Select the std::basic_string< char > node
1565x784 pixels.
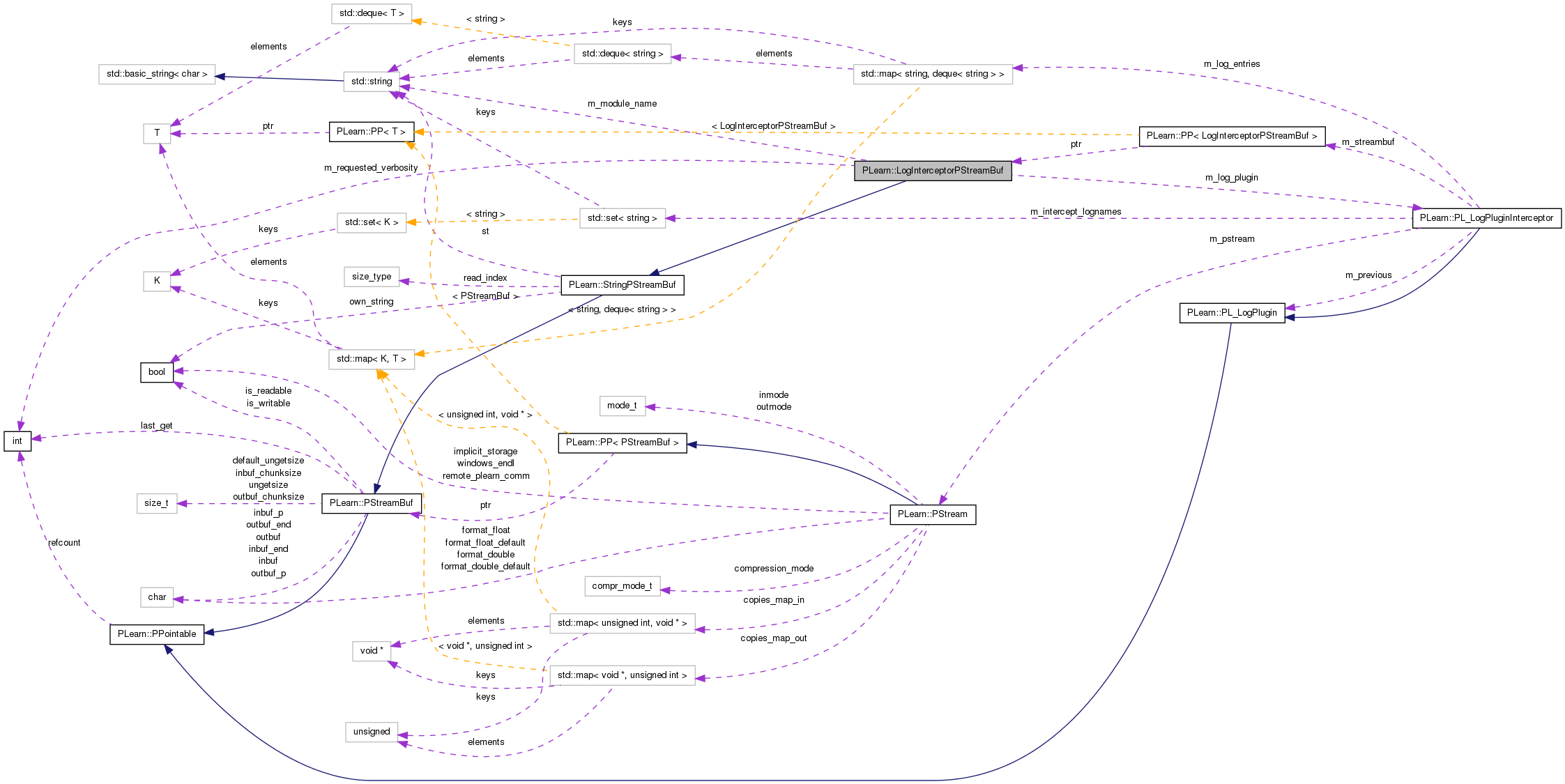coord(157,74)
